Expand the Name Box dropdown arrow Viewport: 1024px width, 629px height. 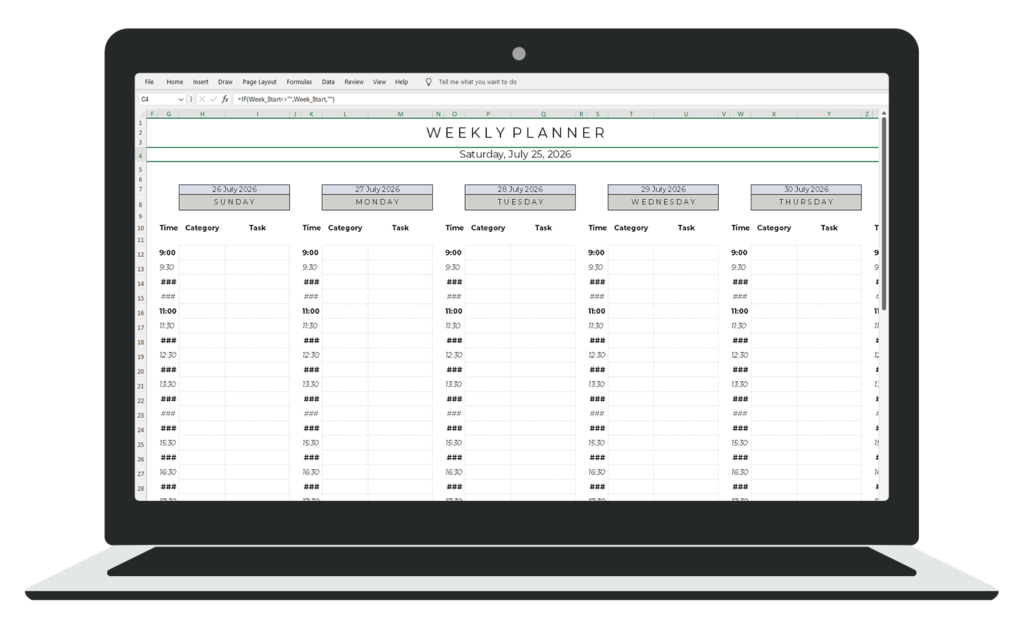tap(181, 99)
